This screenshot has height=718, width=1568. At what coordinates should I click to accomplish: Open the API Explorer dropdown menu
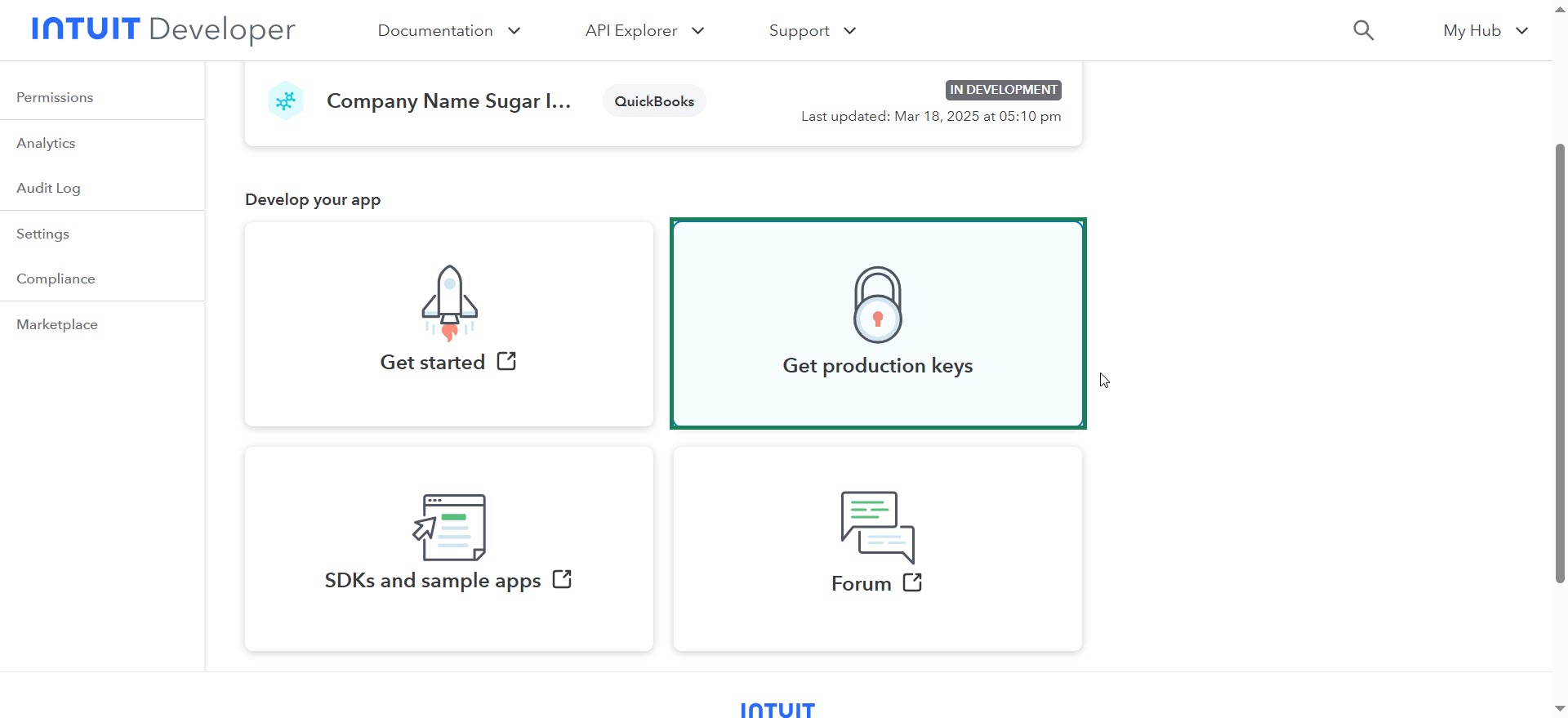(x=644, y=31)
